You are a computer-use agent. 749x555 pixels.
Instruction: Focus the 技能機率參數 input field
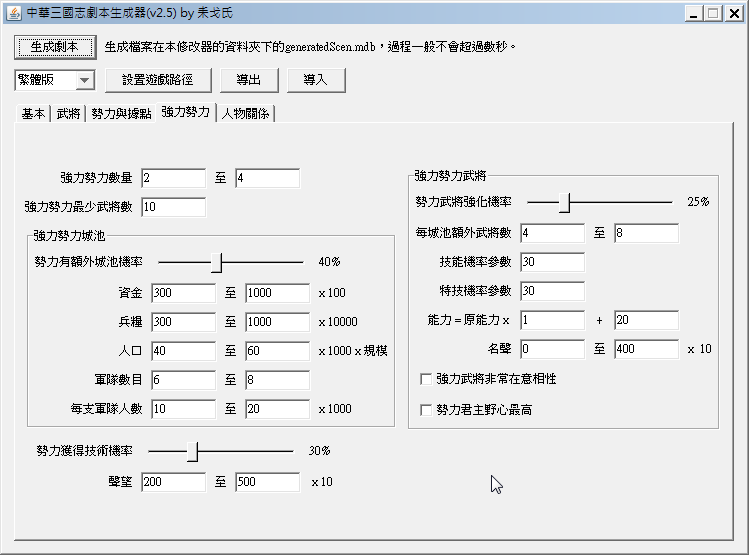click(552, 262)
